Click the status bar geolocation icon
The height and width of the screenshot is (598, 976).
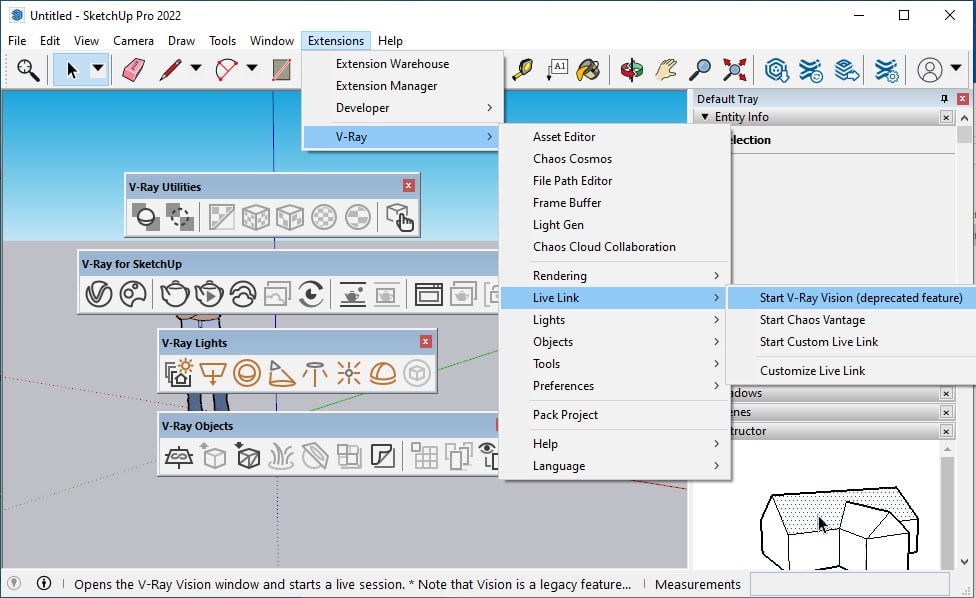[x=14, y=584]
